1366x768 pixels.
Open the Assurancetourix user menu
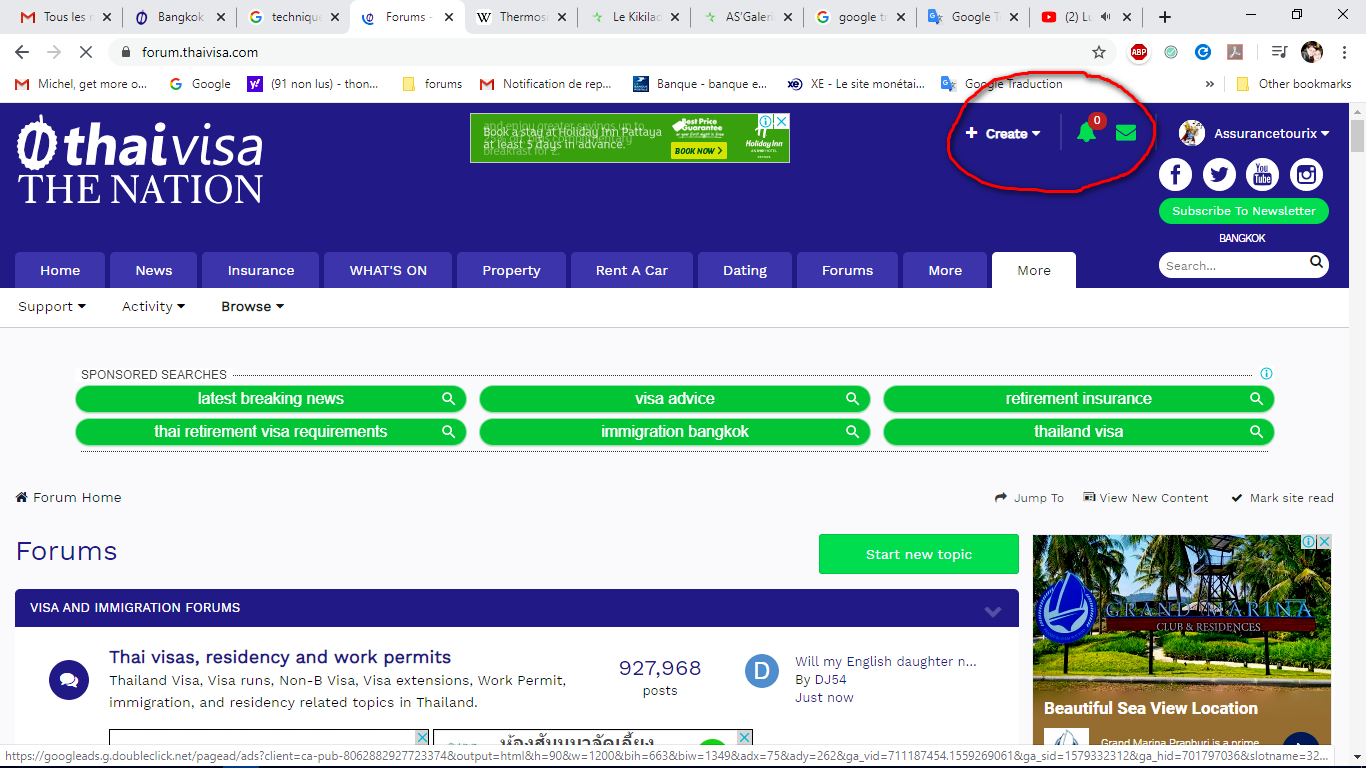(x=1254, y=133)
